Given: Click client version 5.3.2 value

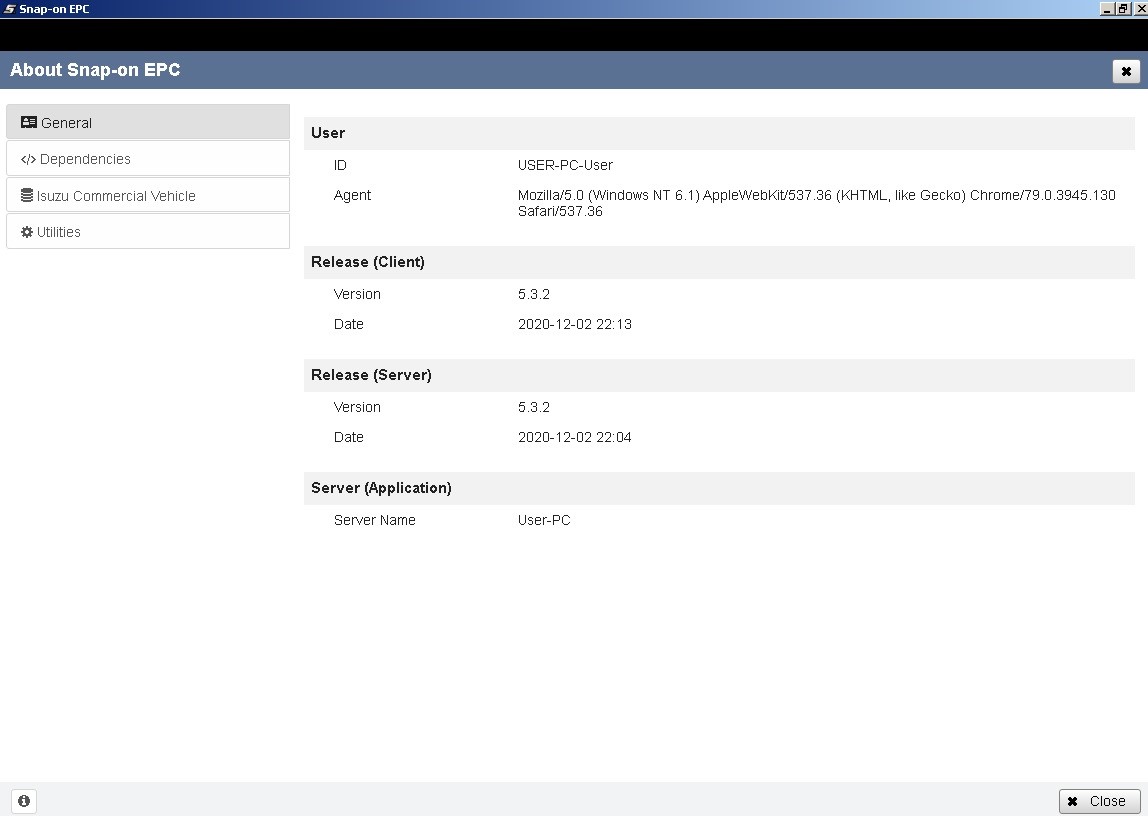Looking at the screenshot, I should click(534, 294).
